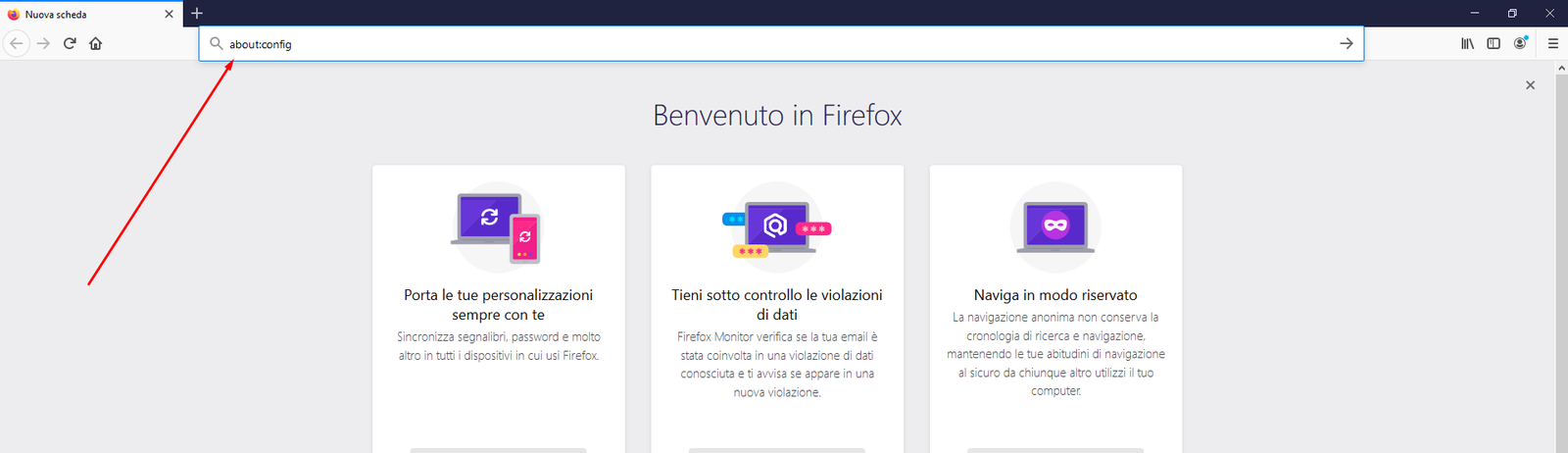Close the Nuova scheda tab

pyautogui.click(x=169, y=14)
